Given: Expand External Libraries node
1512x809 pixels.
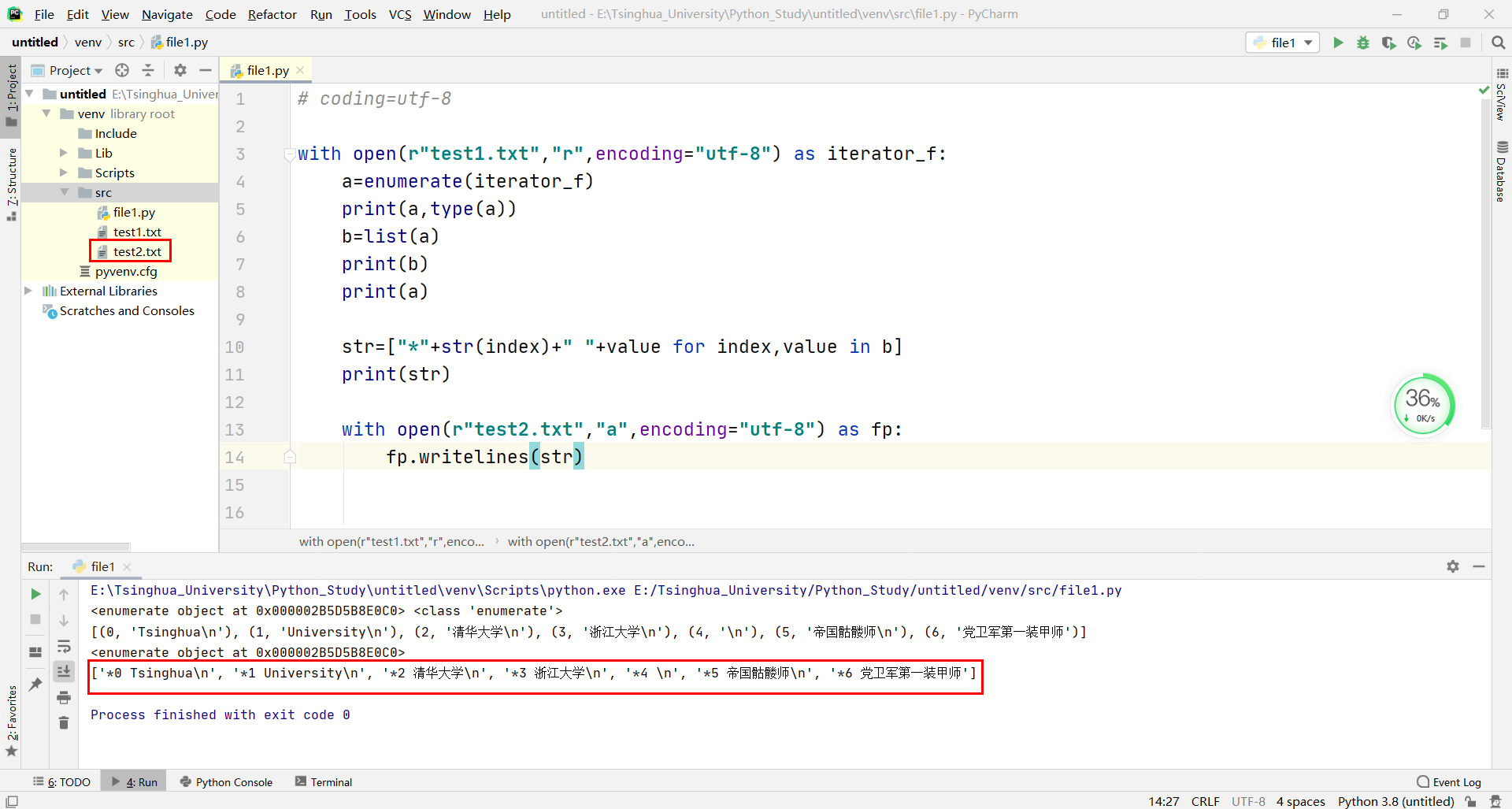Looking at the screenshot, I should coord(29,291).
